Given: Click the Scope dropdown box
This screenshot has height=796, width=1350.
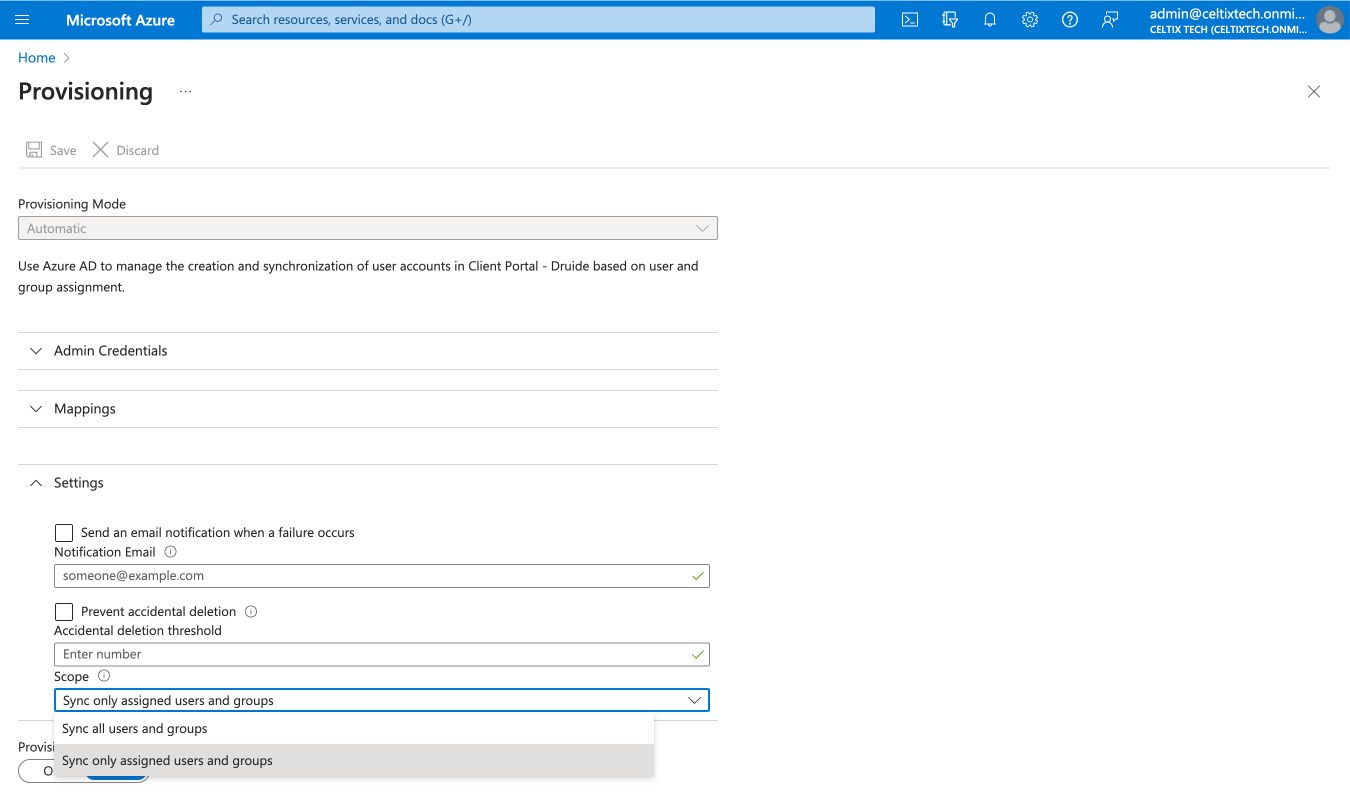Looking at the screenshot, I should coord(382,700).
